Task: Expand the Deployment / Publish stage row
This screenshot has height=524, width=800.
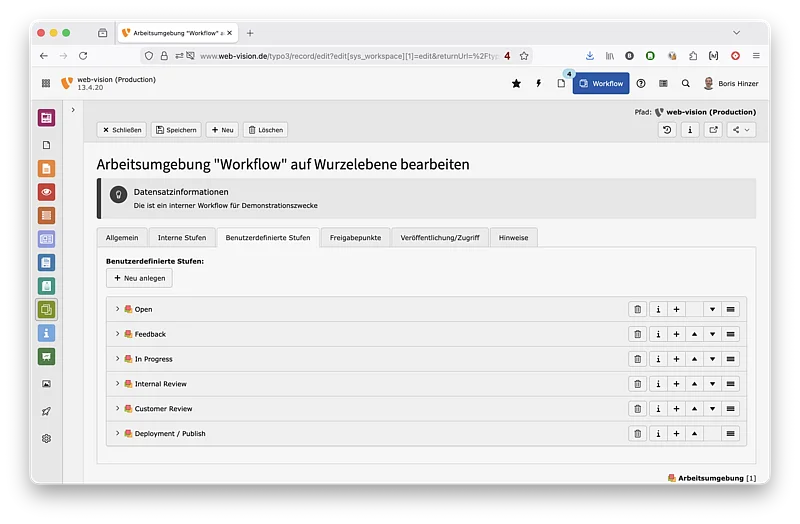Action: click(117, 433)
